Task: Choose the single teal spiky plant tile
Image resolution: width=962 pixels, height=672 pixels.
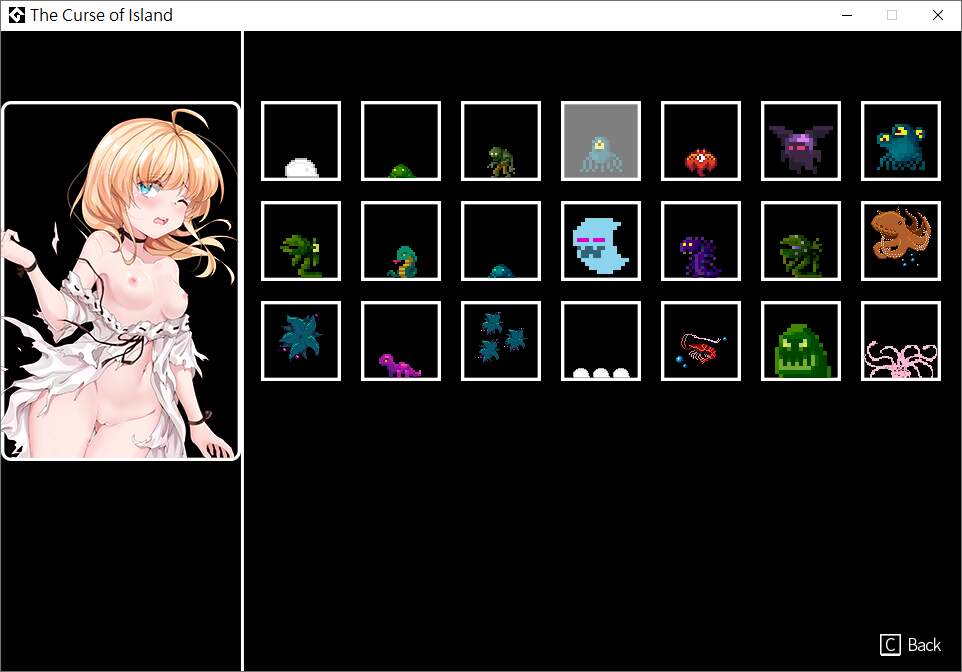Action: tap(301, 341)
